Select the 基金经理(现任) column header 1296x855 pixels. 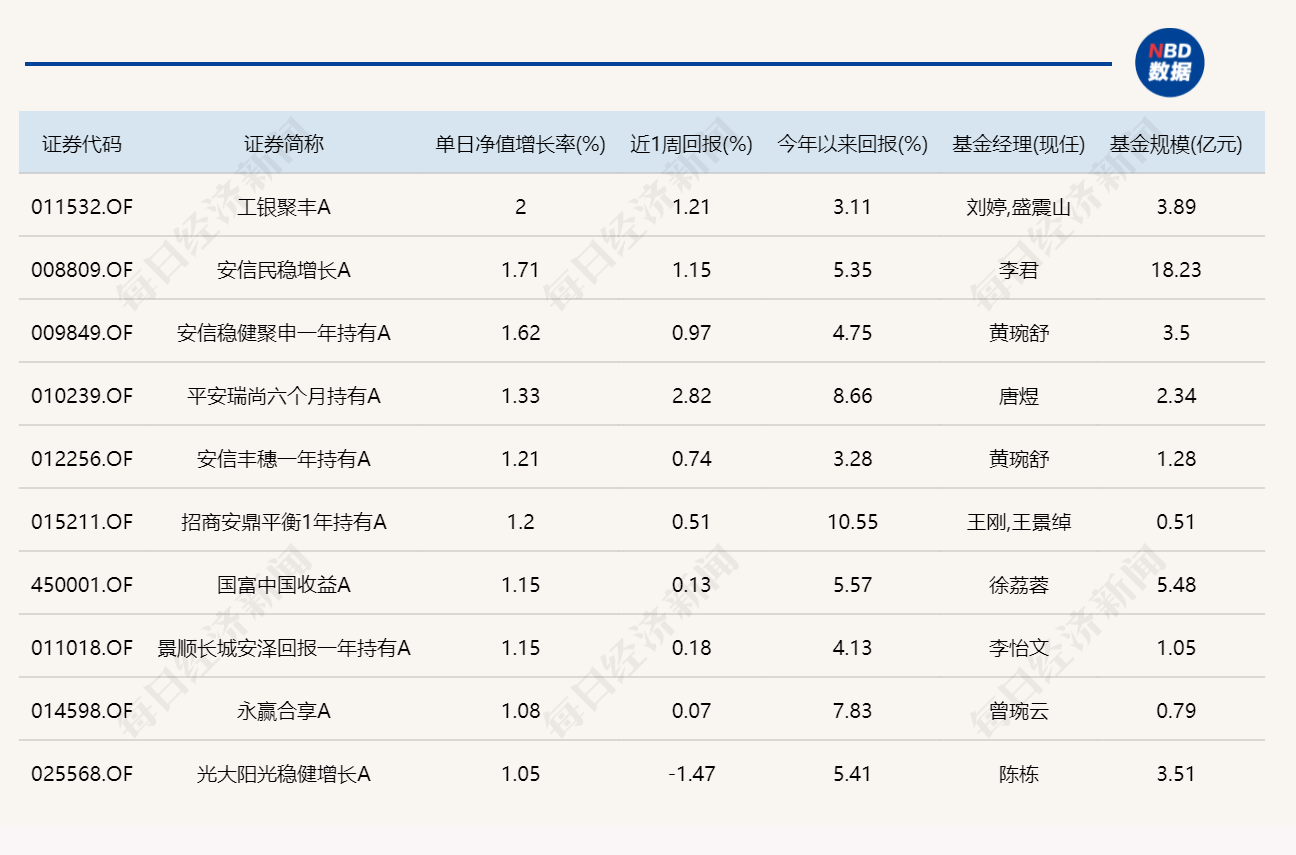(x=1018, y=144)
